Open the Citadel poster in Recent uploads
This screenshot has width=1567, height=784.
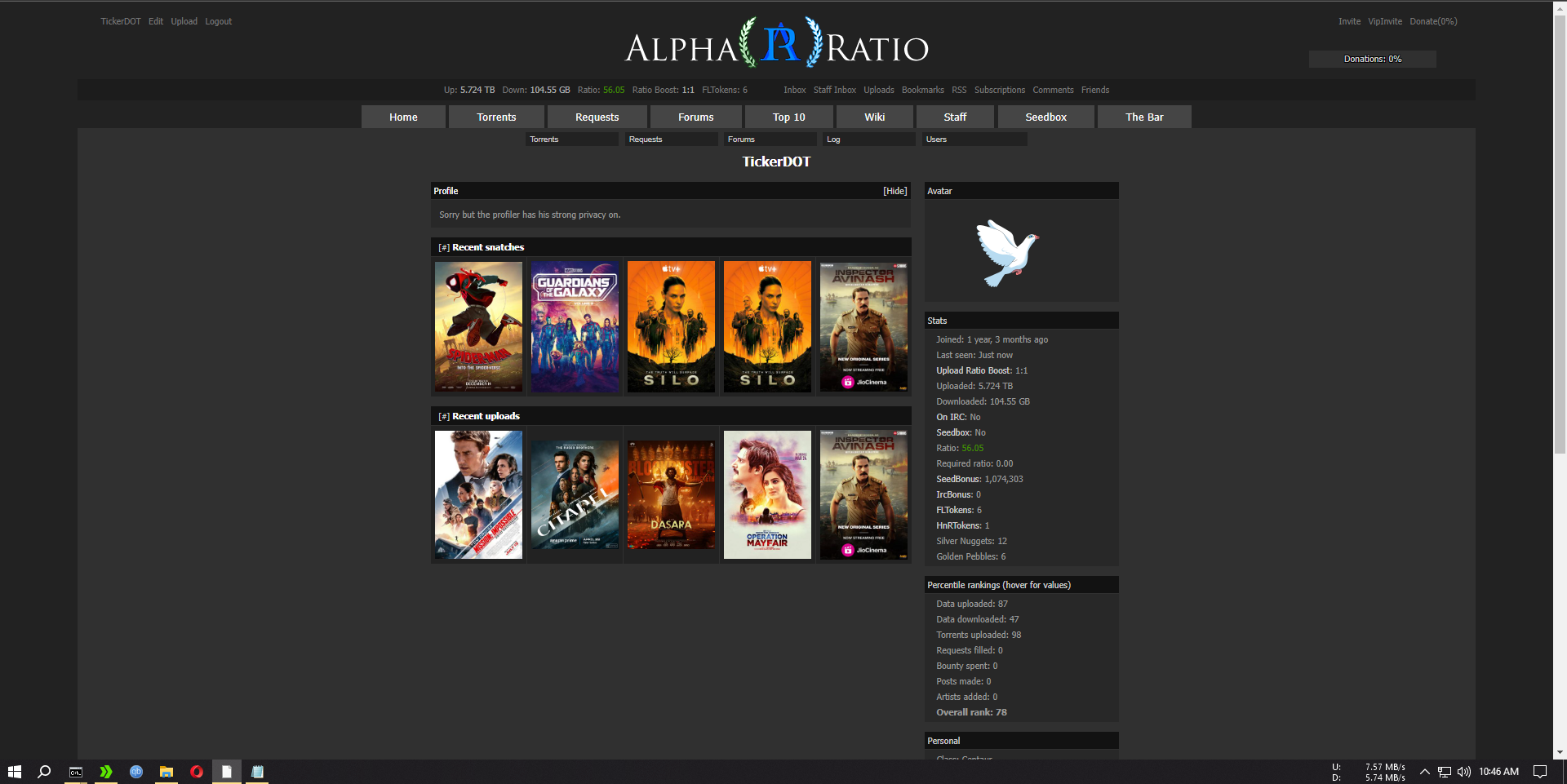coord(575,495)
